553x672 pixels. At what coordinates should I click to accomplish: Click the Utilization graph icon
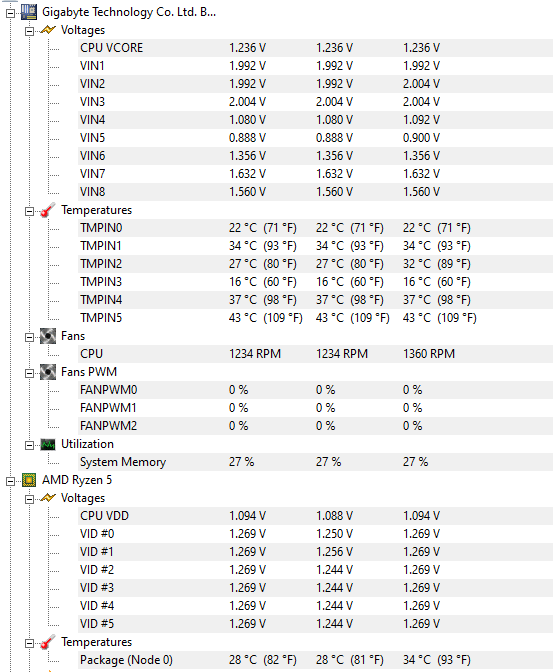pyautogui.click(x=48, y=444)
